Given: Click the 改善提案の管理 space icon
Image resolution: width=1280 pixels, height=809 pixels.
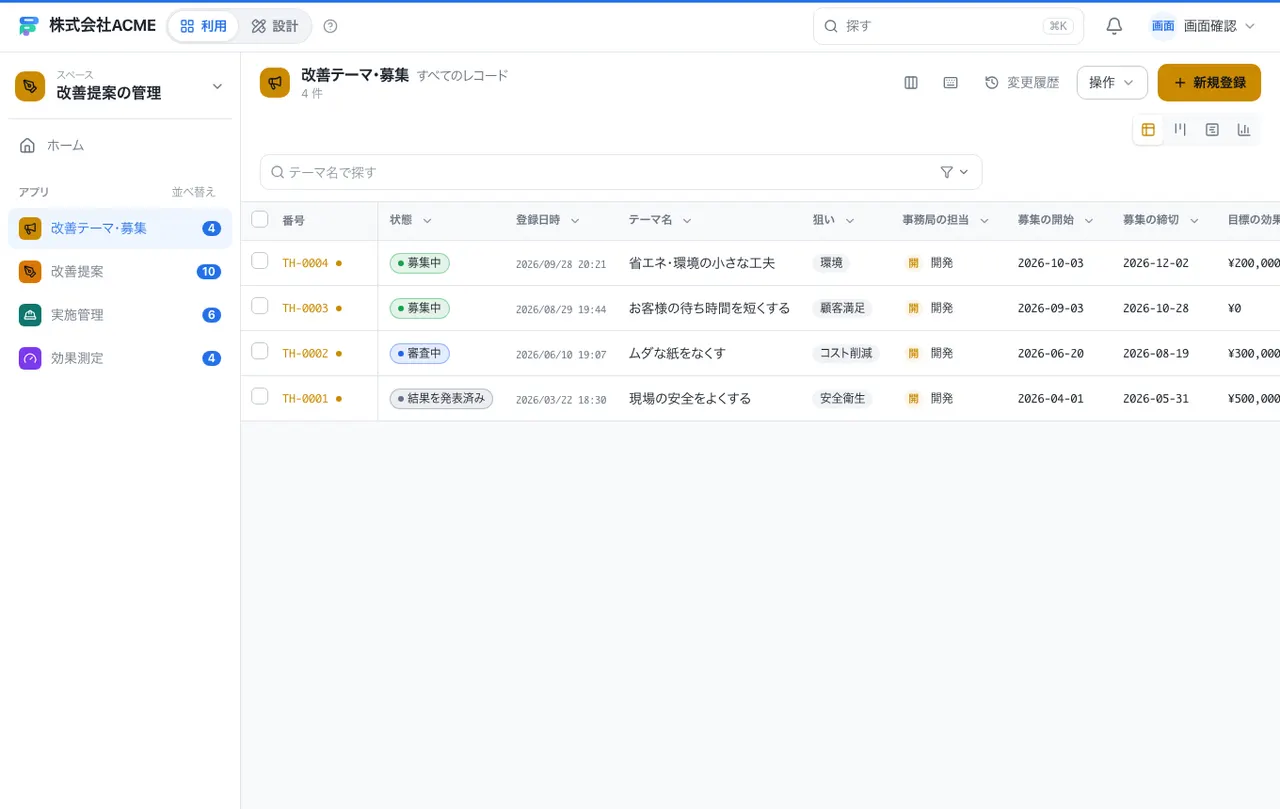Looking at the screenshot, I should point(30,86).
